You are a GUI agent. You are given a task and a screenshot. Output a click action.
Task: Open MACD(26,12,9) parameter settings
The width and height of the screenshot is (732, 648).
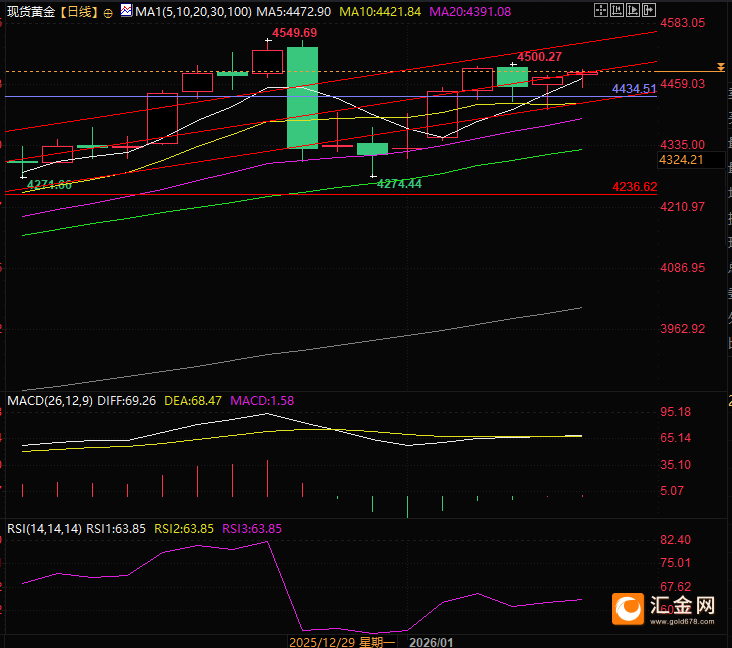pyautogui.click(x=50, y=401)
